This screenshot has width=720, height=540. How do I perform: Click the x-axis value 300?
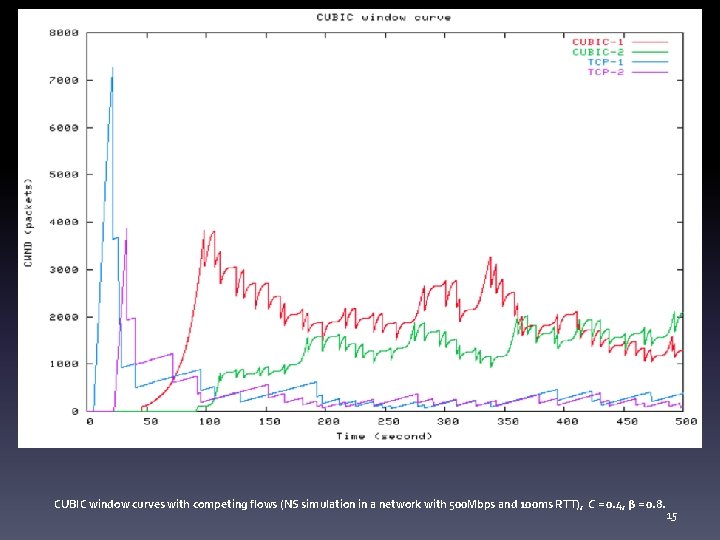coord(448,421)
